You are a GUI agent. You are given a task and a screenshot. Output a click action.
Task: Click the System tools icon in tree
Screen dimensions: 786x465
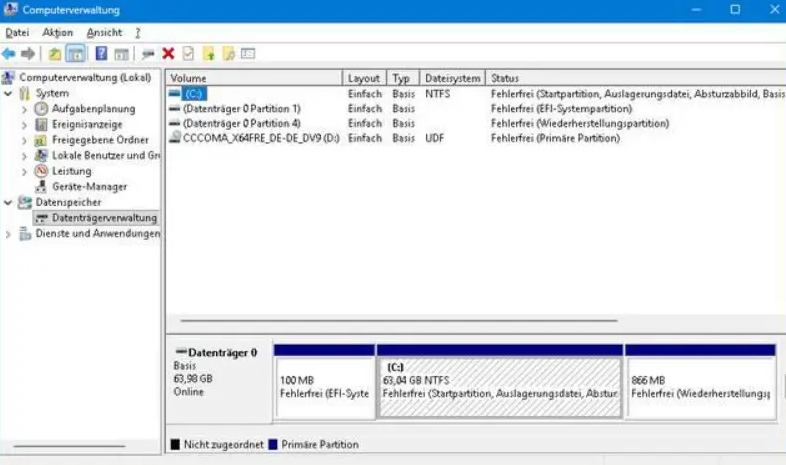coord(25,93)
